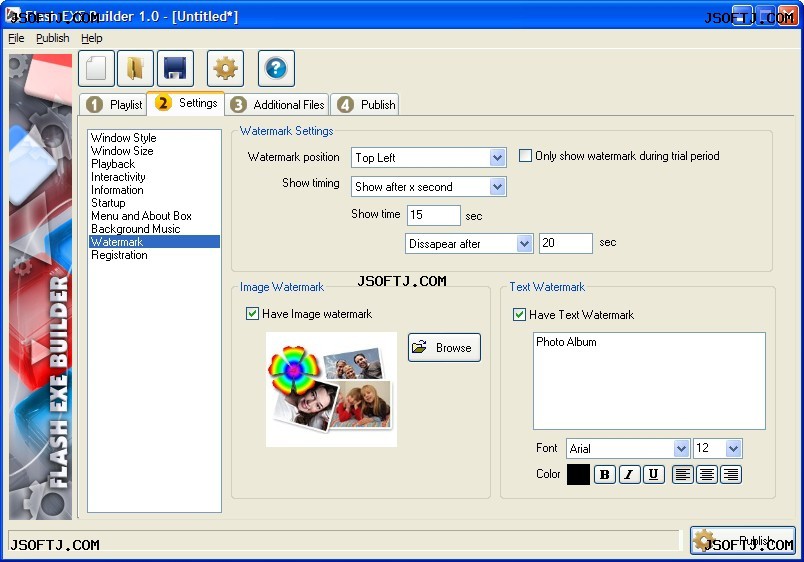Image resolution: width=804 pixels, height=562 pixels.
Task: Switch to the Additional Files tab
Action: (x=277, y=105)
